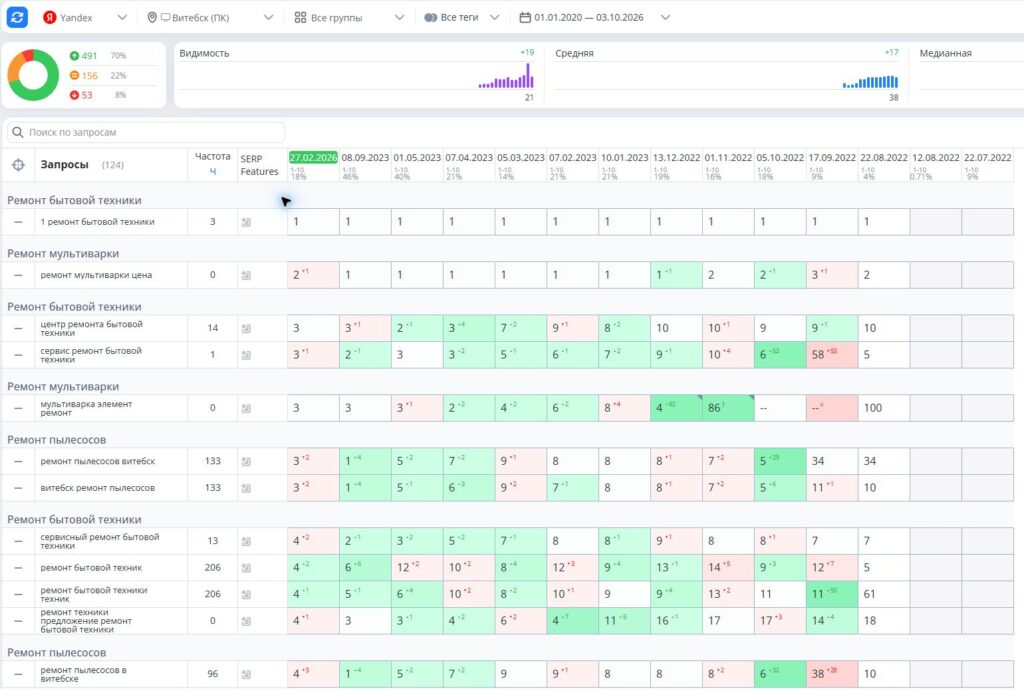Click minus toggle for ремонт пылесосов витебск
This screenshot has height=689, width=1024.
(18, 462)
